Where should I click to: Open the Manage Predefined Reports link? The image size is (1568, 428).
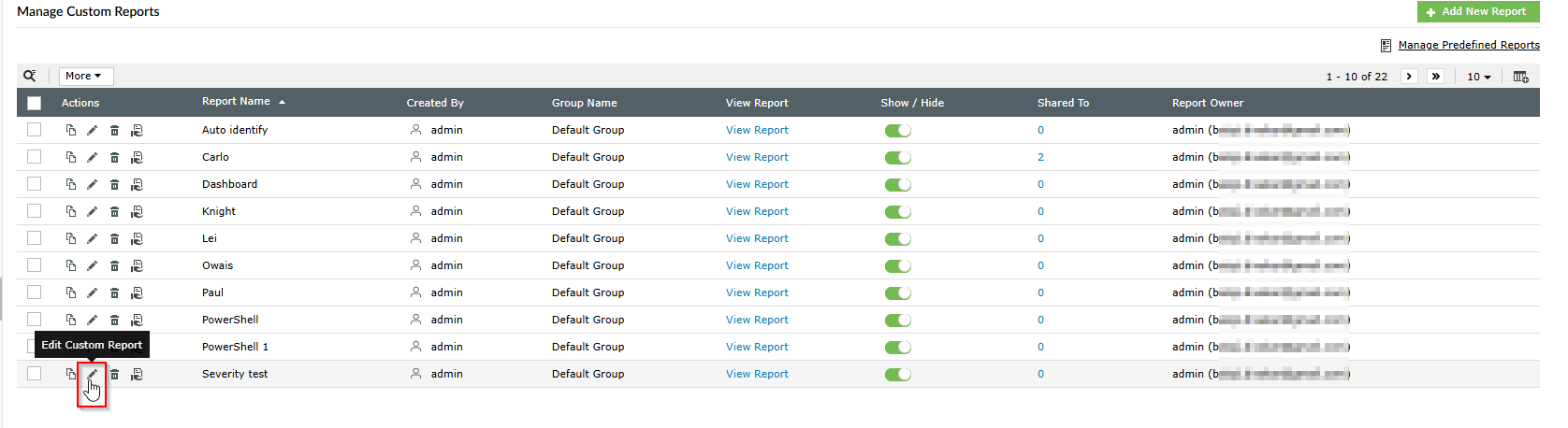[x=1468, y=45]
